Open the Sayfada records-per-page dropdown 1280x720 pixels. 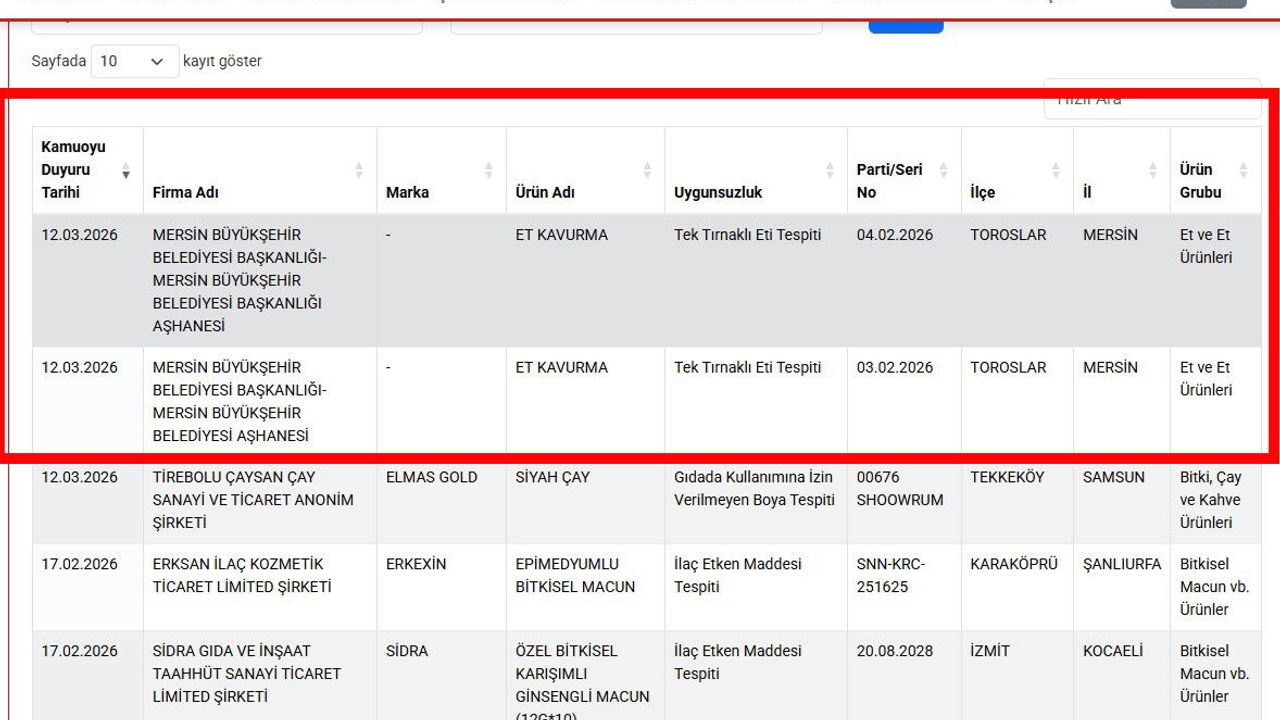pos(135,61)
